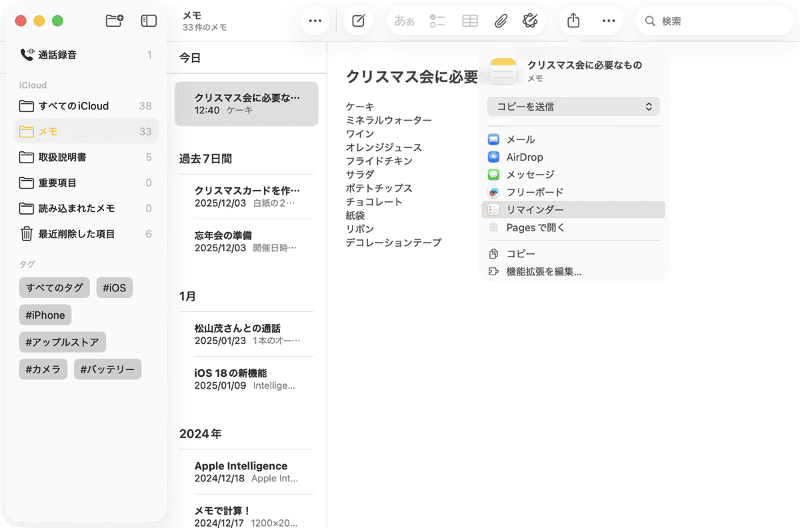The width and height of the screenshot is (800, 528).
Task: Open 最近削除した項目 trash folder
Action: coord(86,234)
